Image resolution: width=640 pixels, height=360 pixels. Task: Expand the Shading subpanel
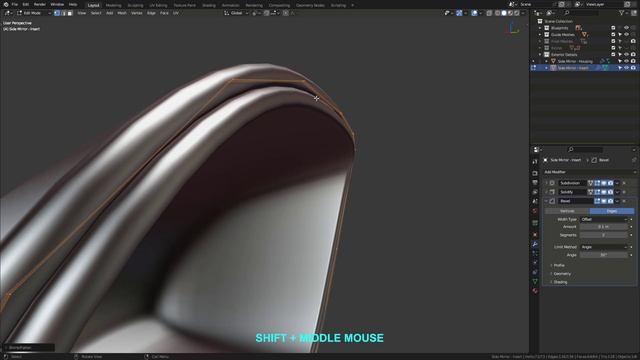[x=560, y=282]
